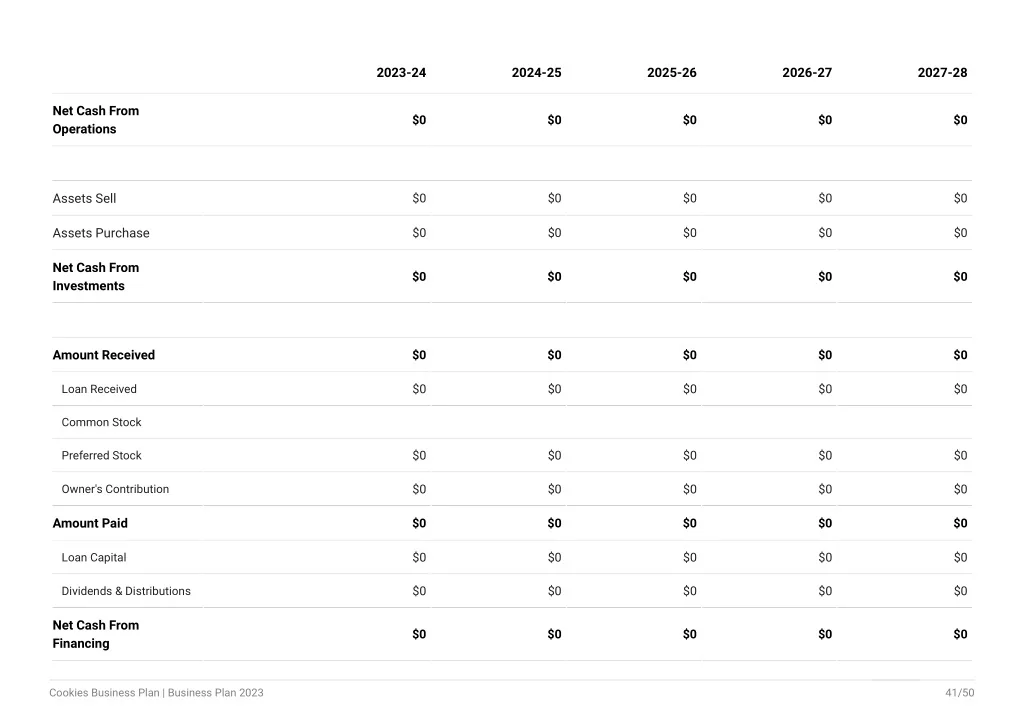Select the Loan Capital row label

point(94,558)
